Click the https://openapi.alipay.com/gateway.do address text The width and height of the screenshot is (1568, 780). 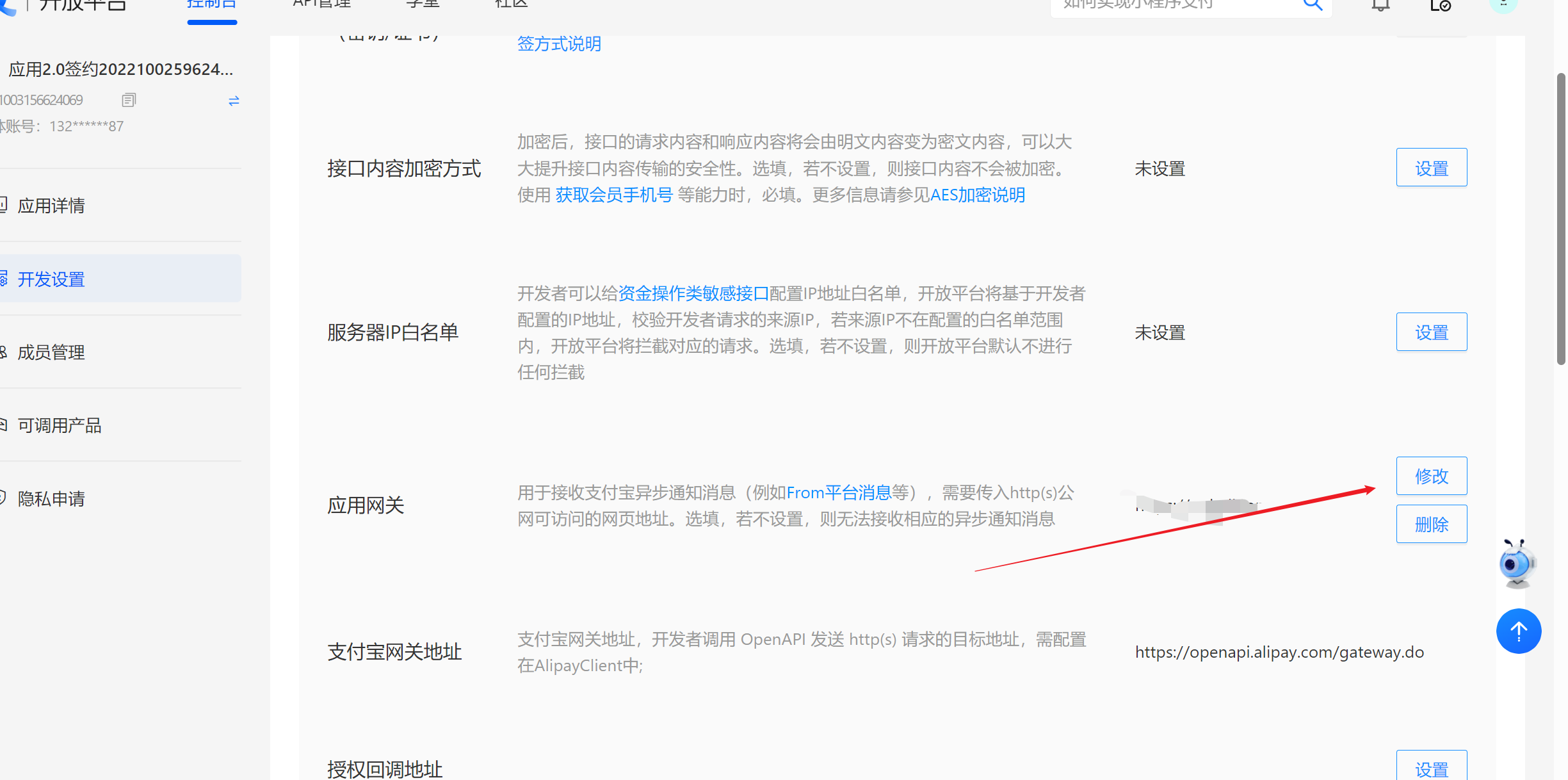(1279, 652)
